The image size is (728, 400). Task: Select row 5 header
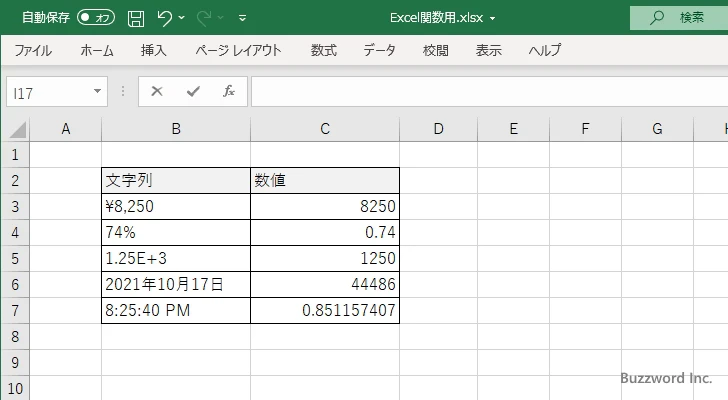coord(15,258)
